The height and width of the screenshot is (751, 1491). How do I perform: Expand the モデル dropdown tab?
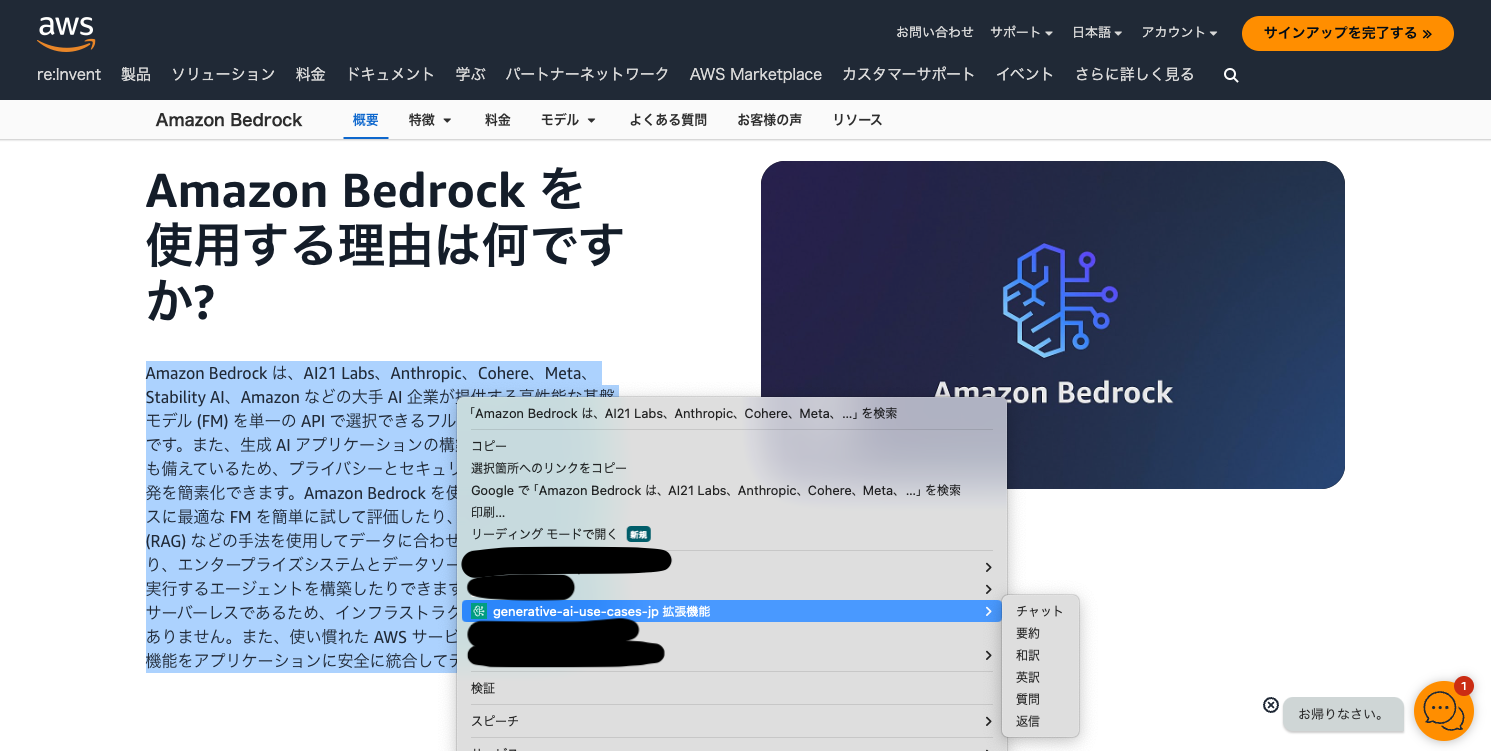point(568,120)
